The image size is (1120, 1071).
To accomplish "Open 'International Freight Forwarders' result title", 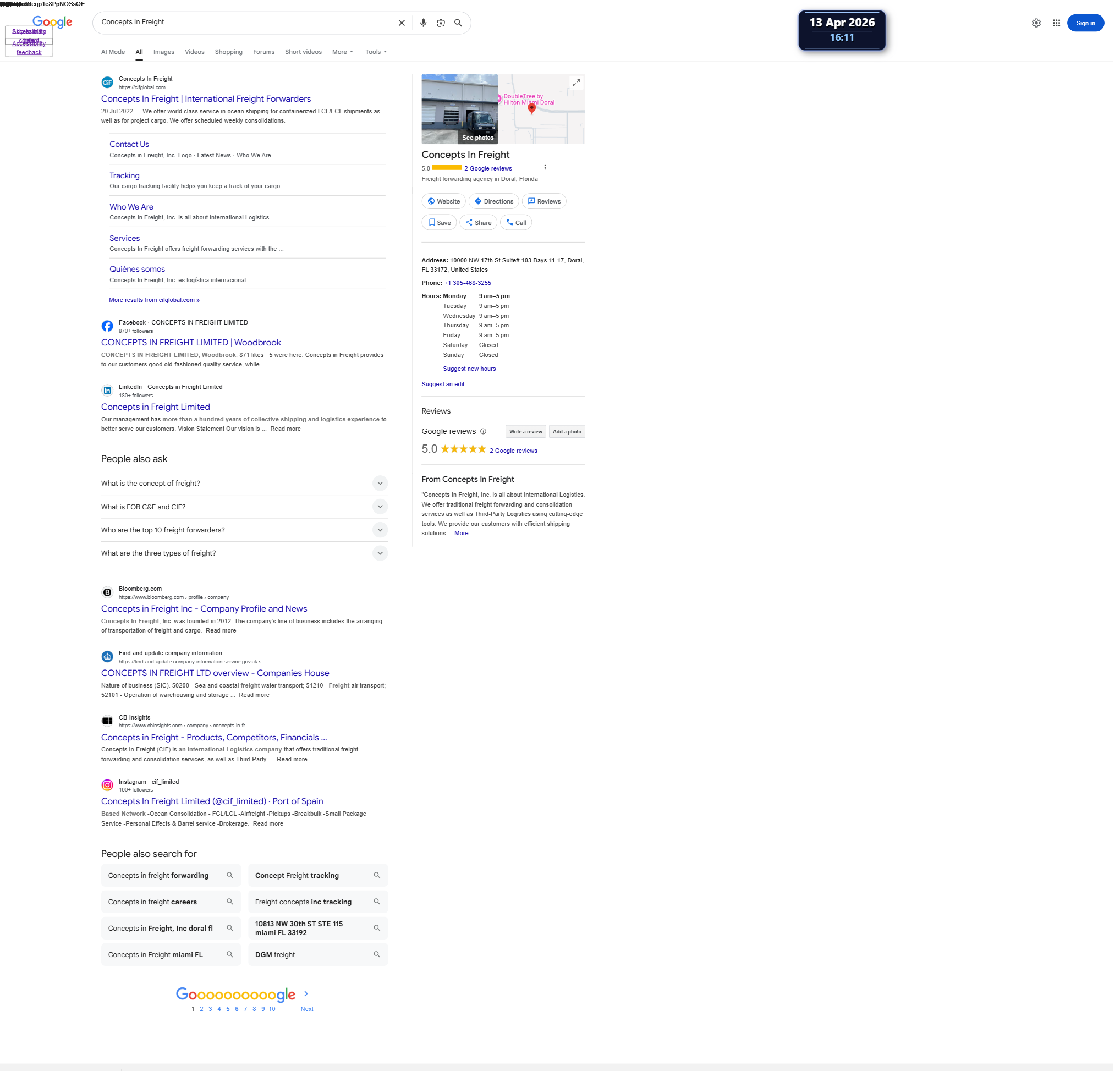I will pyautogui.click(x=206, y=99).
